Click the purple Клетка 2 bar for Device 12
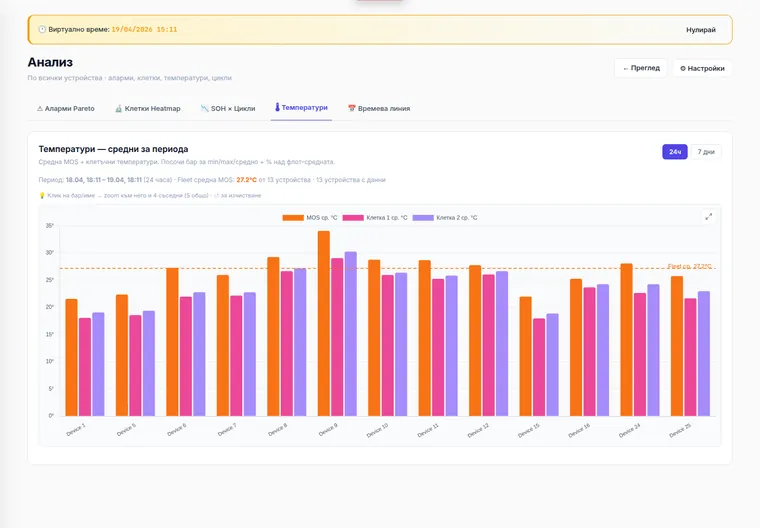760x528 pixels. tap(502, 343)
